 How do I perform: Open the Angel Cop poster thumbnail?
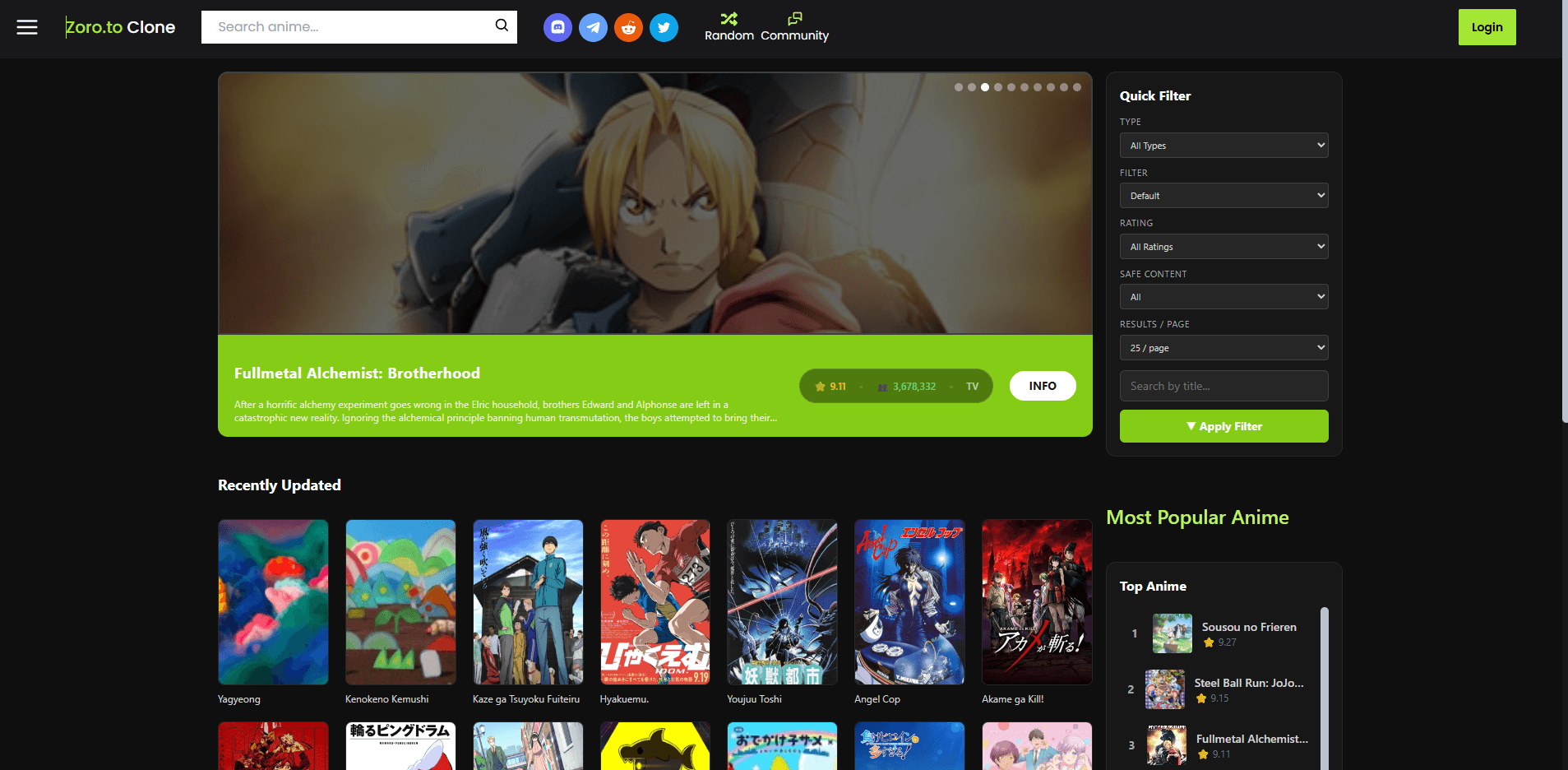click(x=909, y=602)
